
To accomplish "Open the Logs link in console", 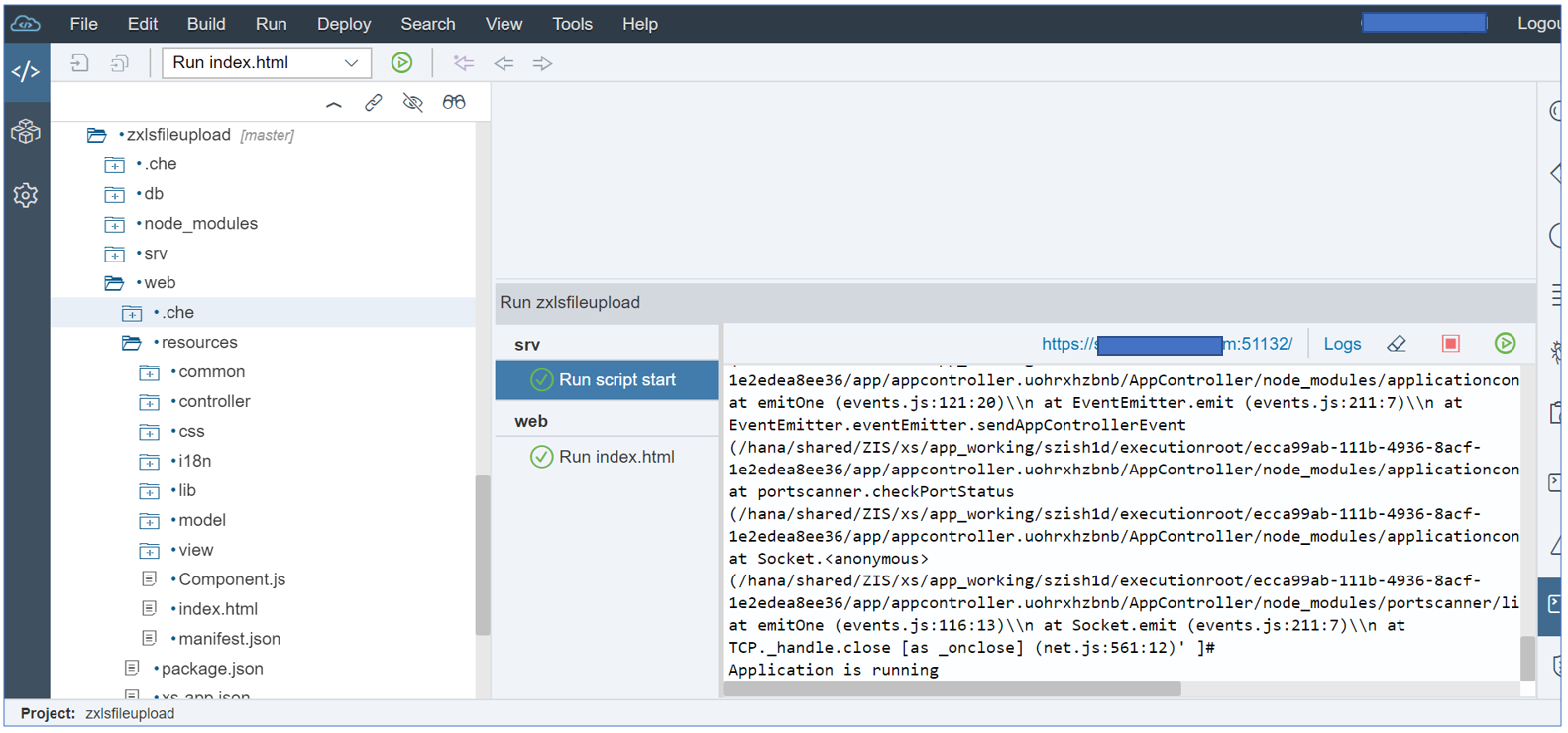I will click(x=1342, y=344).
